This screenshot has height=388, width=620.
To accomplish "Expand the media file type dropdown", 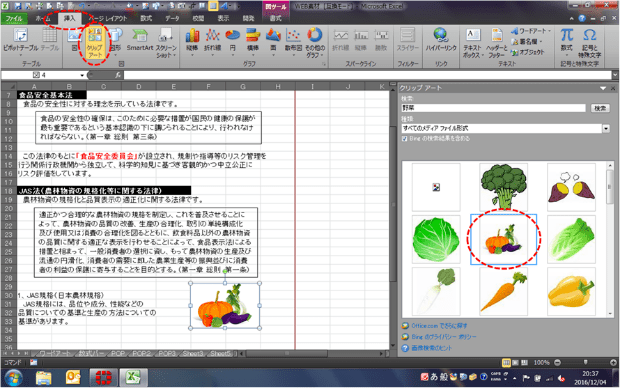I will 606,128.
